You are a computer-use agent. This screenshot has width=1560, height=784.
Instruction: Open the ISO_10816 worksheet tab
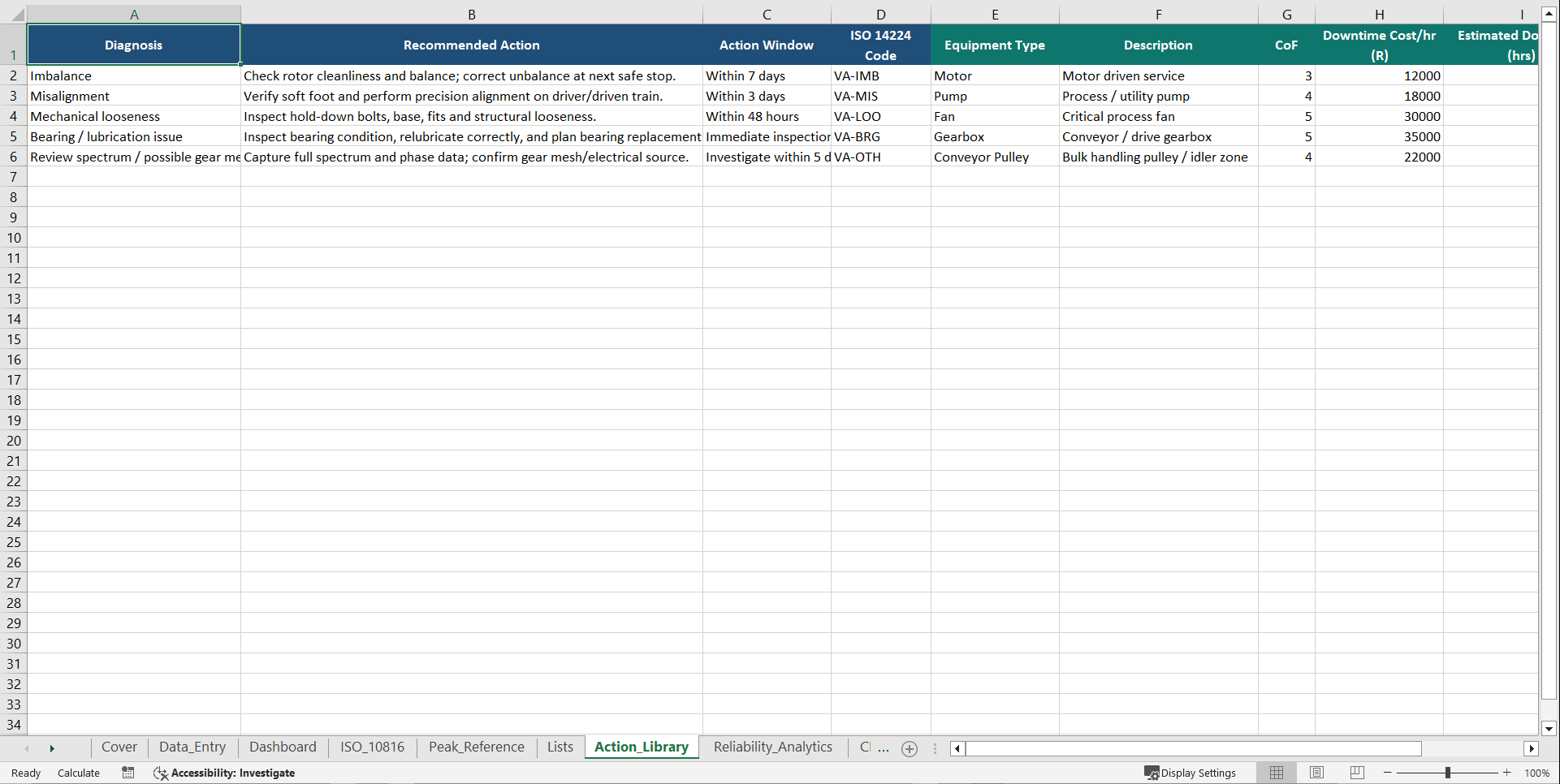click(x=371, y=747)
